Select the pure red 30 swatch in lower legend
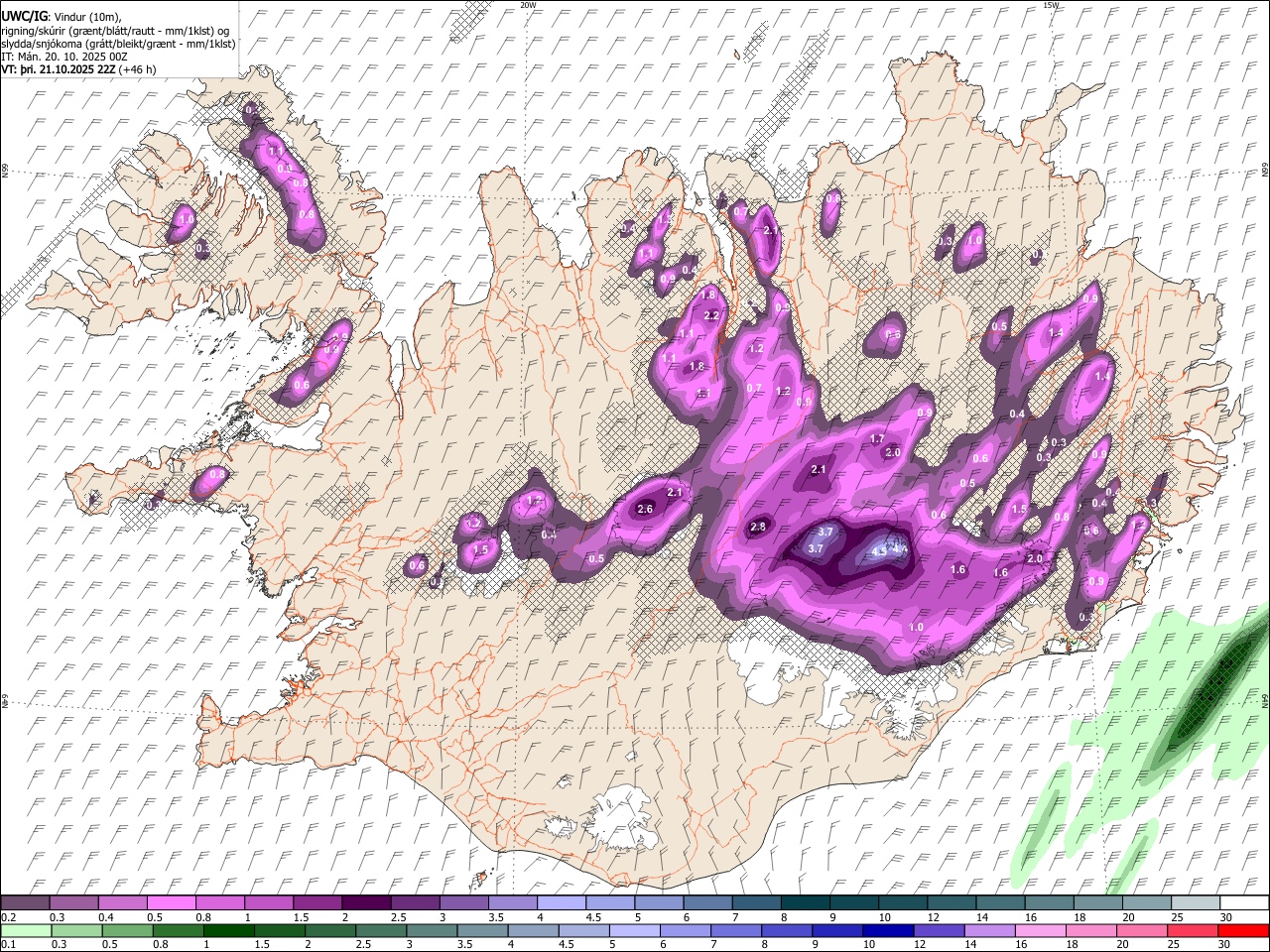This screenshot has width=1270, height=952. (1244, 930)
